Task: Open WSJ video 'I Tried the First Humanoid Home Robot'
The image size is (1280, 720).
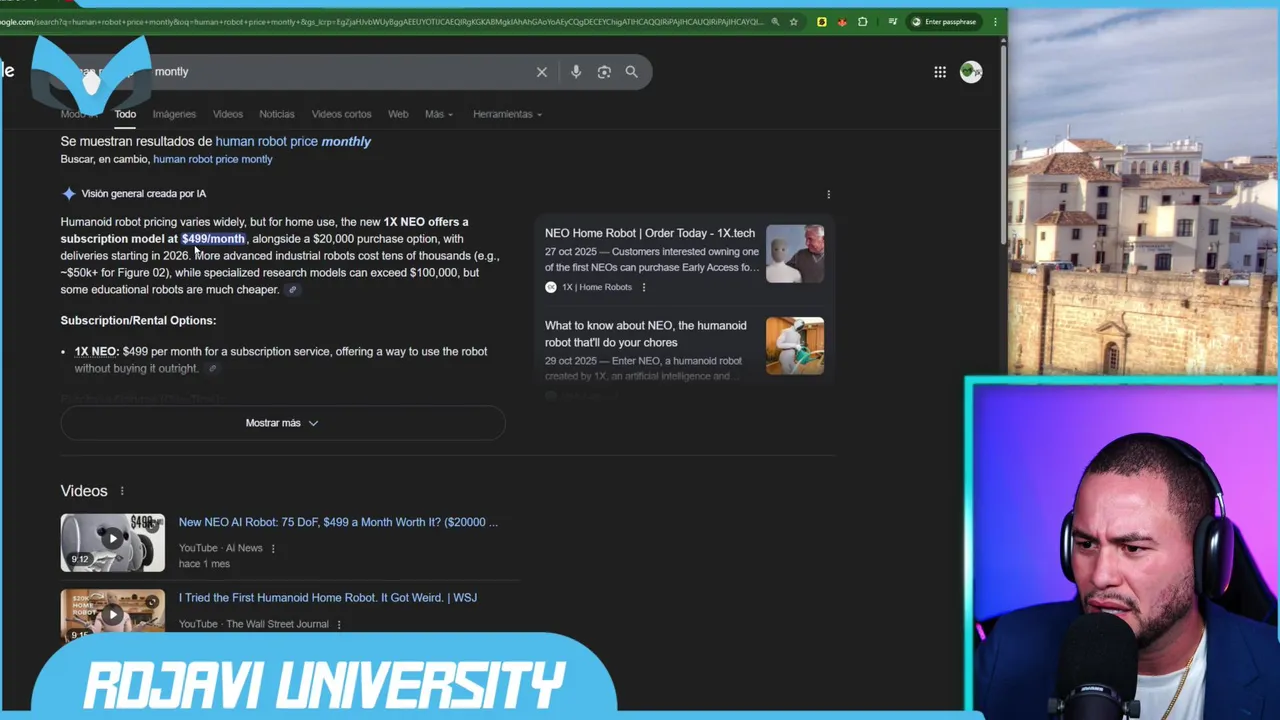Action: tap(328, 598)
